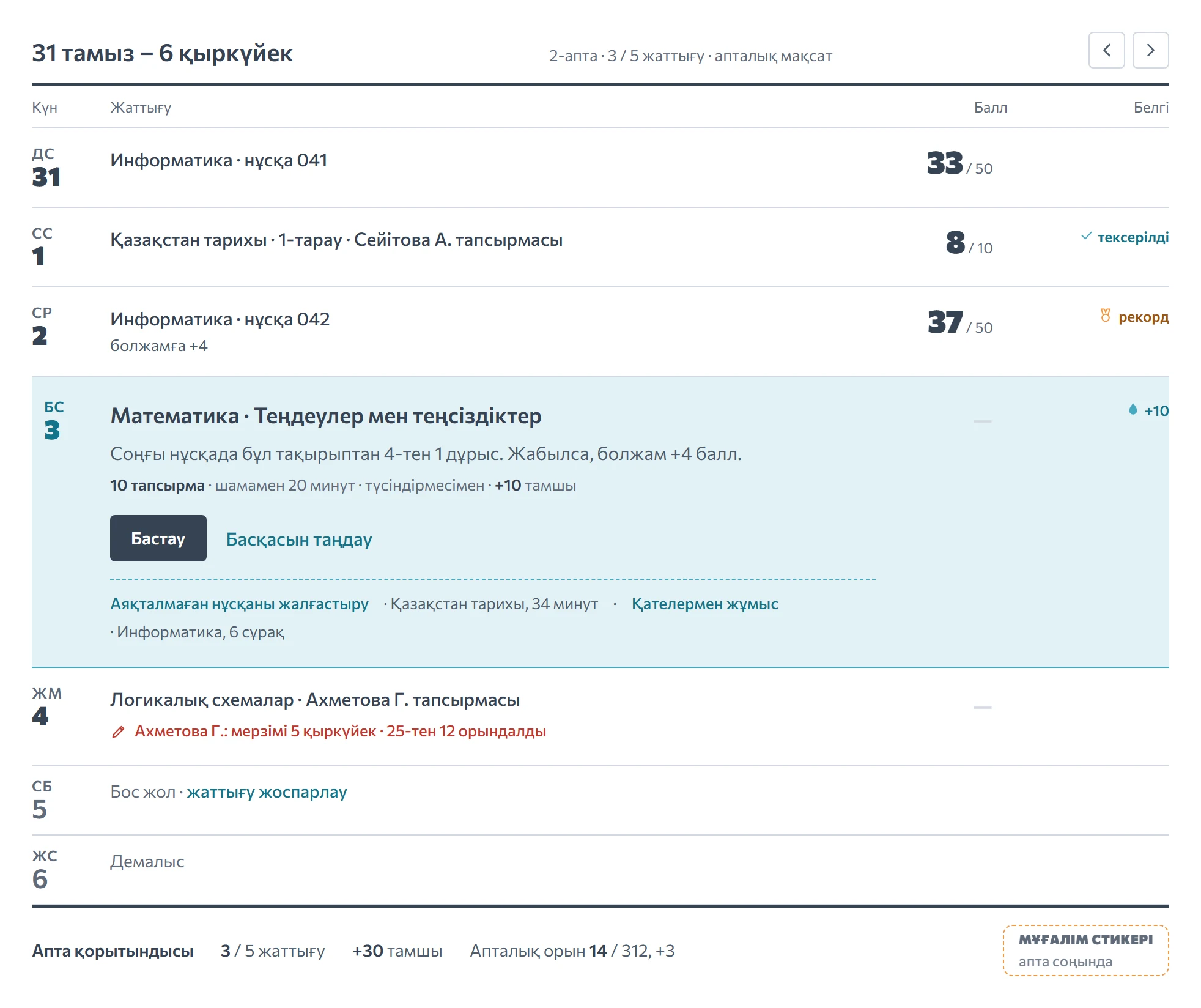Open the Басқасын таңдау link
This screenshot has height=1008, width=1201.
[x=299, y=539]
